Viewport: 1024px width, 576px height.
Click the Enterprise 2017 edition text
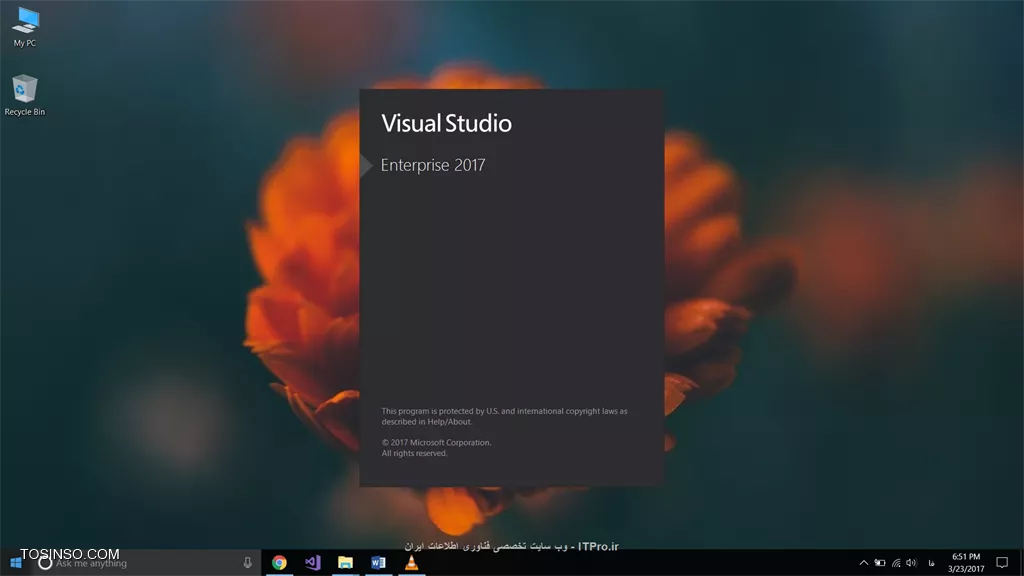pyautogui.click(x=433, y=165)
